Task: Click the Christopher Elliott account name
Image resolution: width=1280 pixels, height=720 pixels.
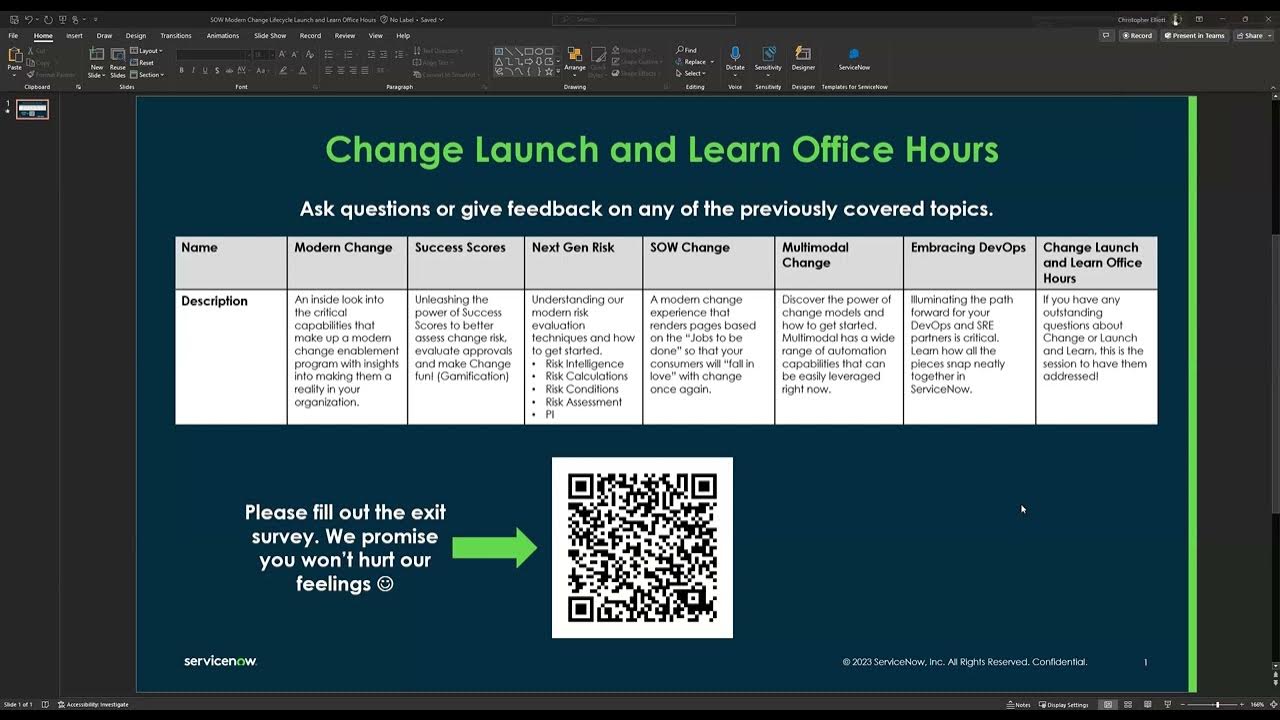Action: point(1141,19)
